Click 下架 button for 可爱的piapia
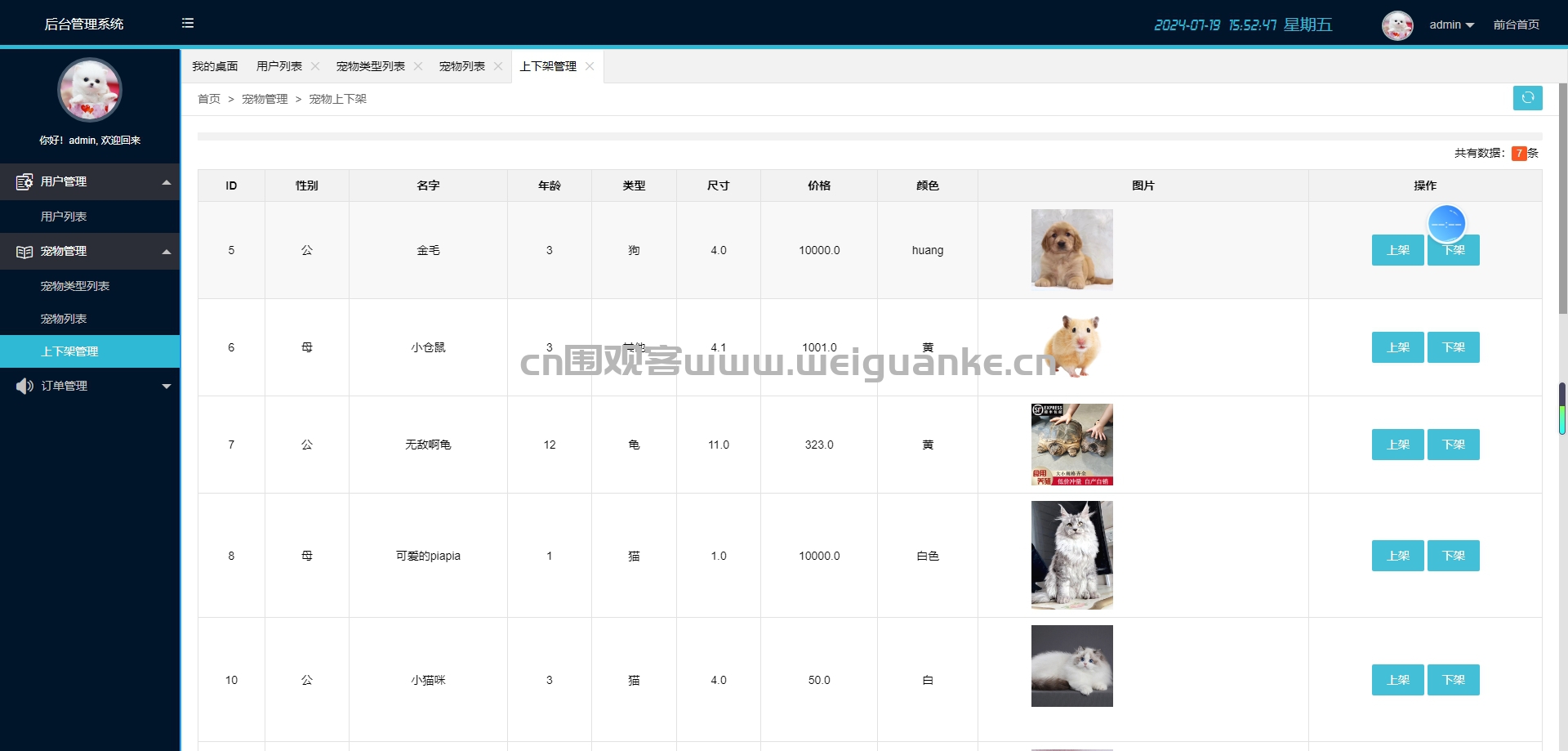The height and width of the screenshot is (751, 1568). pyautogui.click(x=1454, y=556)
